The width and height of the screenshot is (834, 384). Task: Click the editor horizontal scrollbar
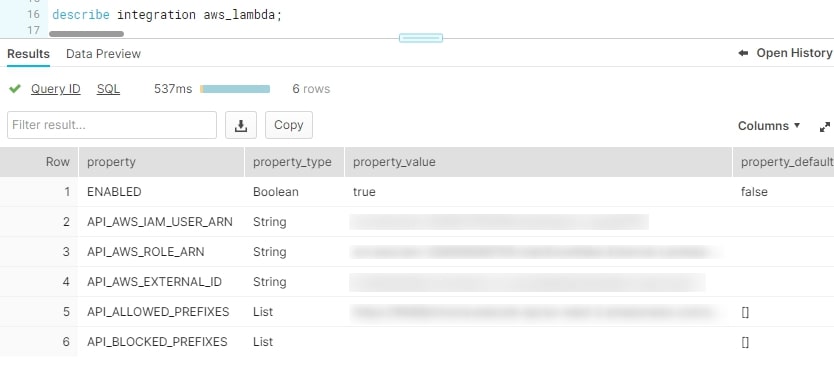(x=86, y=34)
